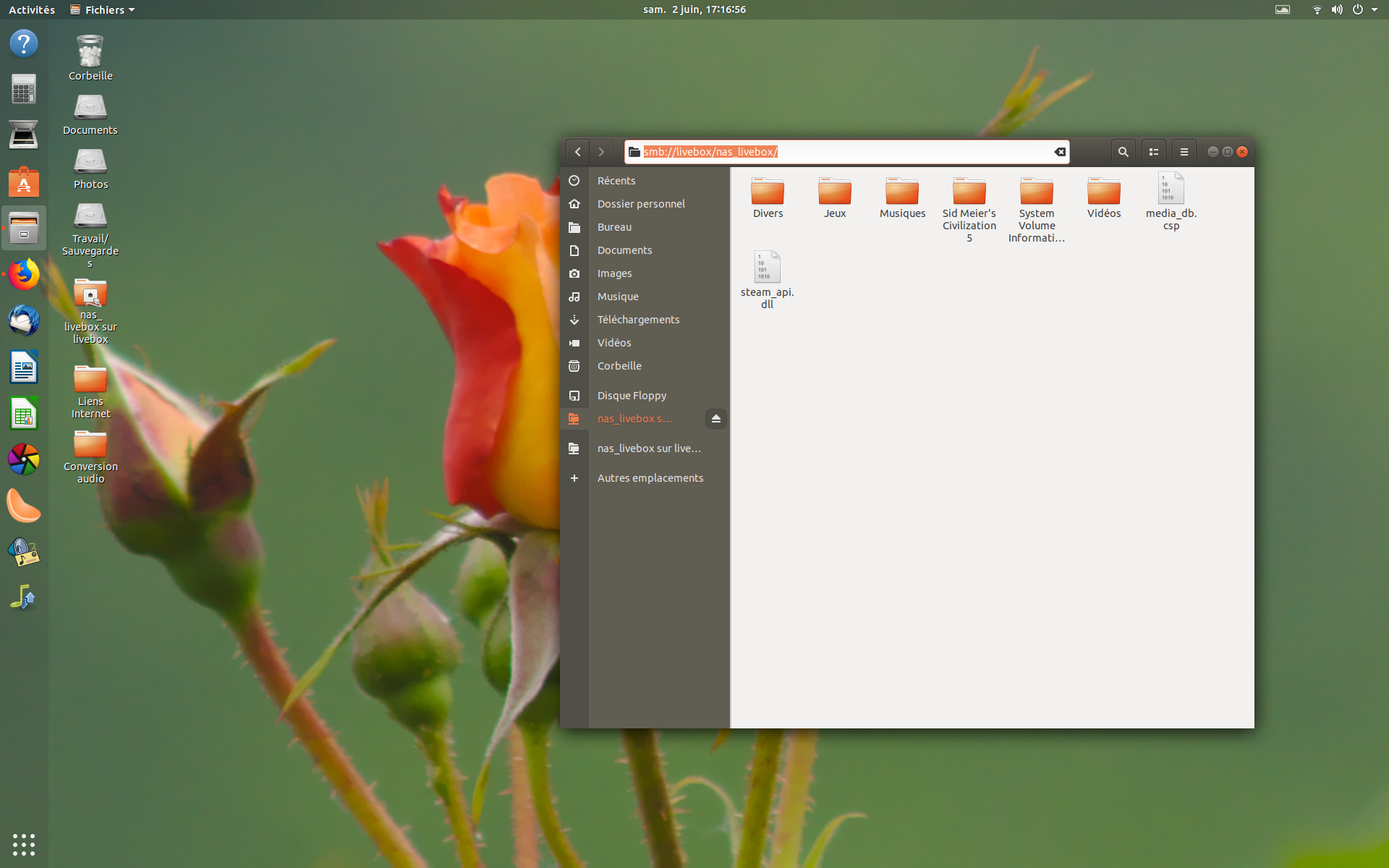Click the keyboard indicator in top bar

[1283, 9]
